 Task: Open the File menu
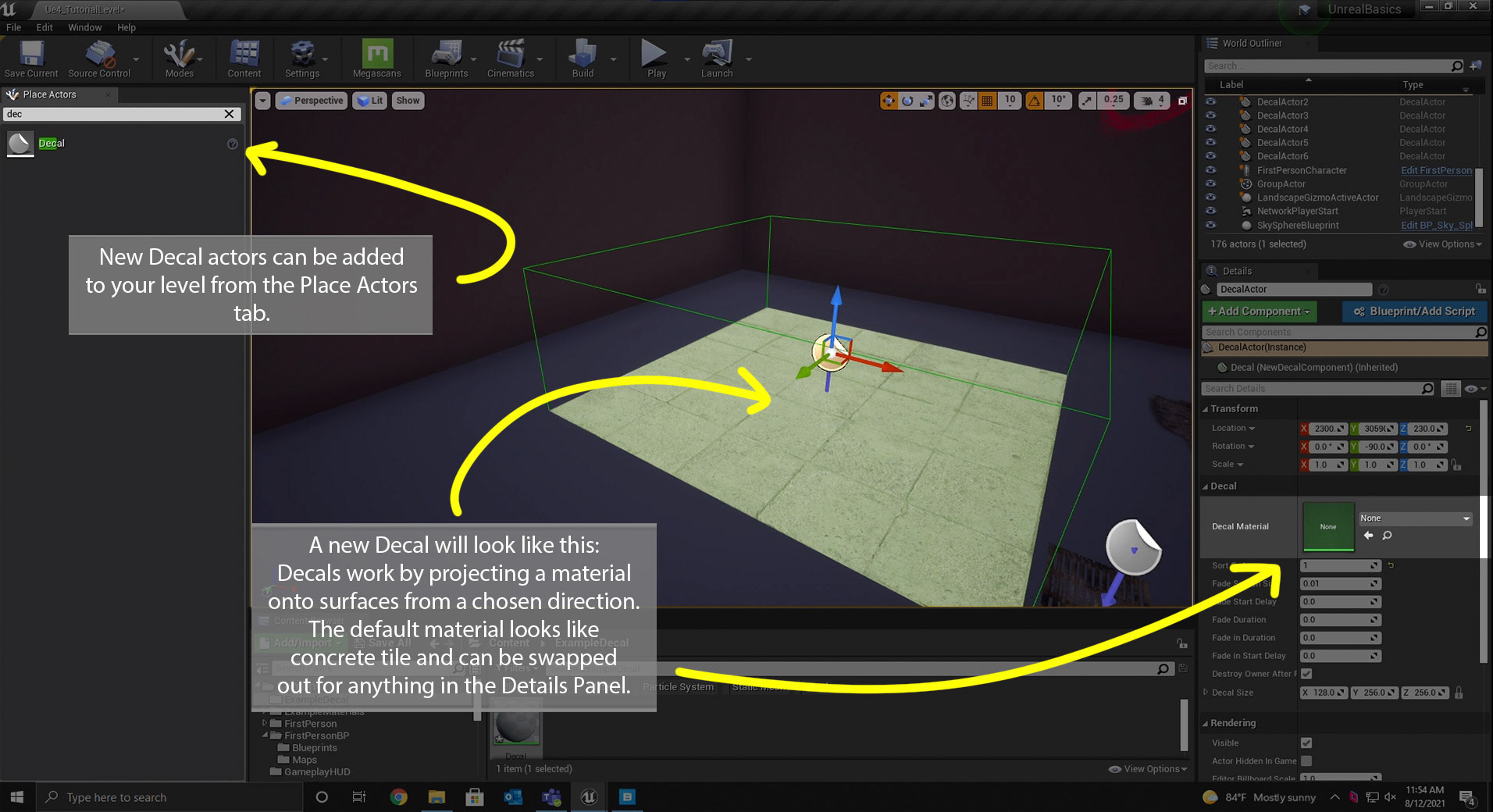[x=13, y=27]
